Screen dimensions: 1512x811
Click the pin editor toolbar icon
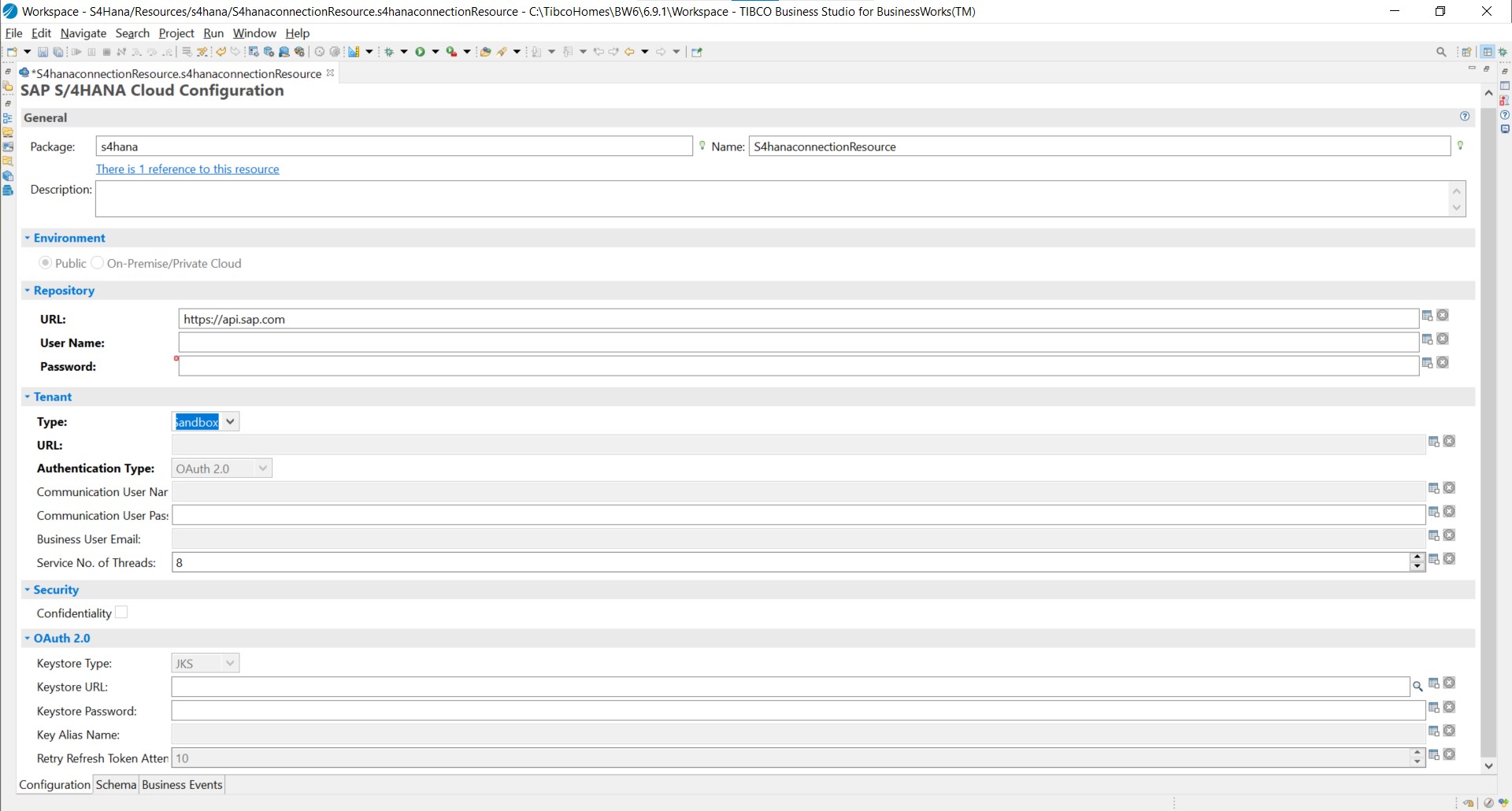697,52
